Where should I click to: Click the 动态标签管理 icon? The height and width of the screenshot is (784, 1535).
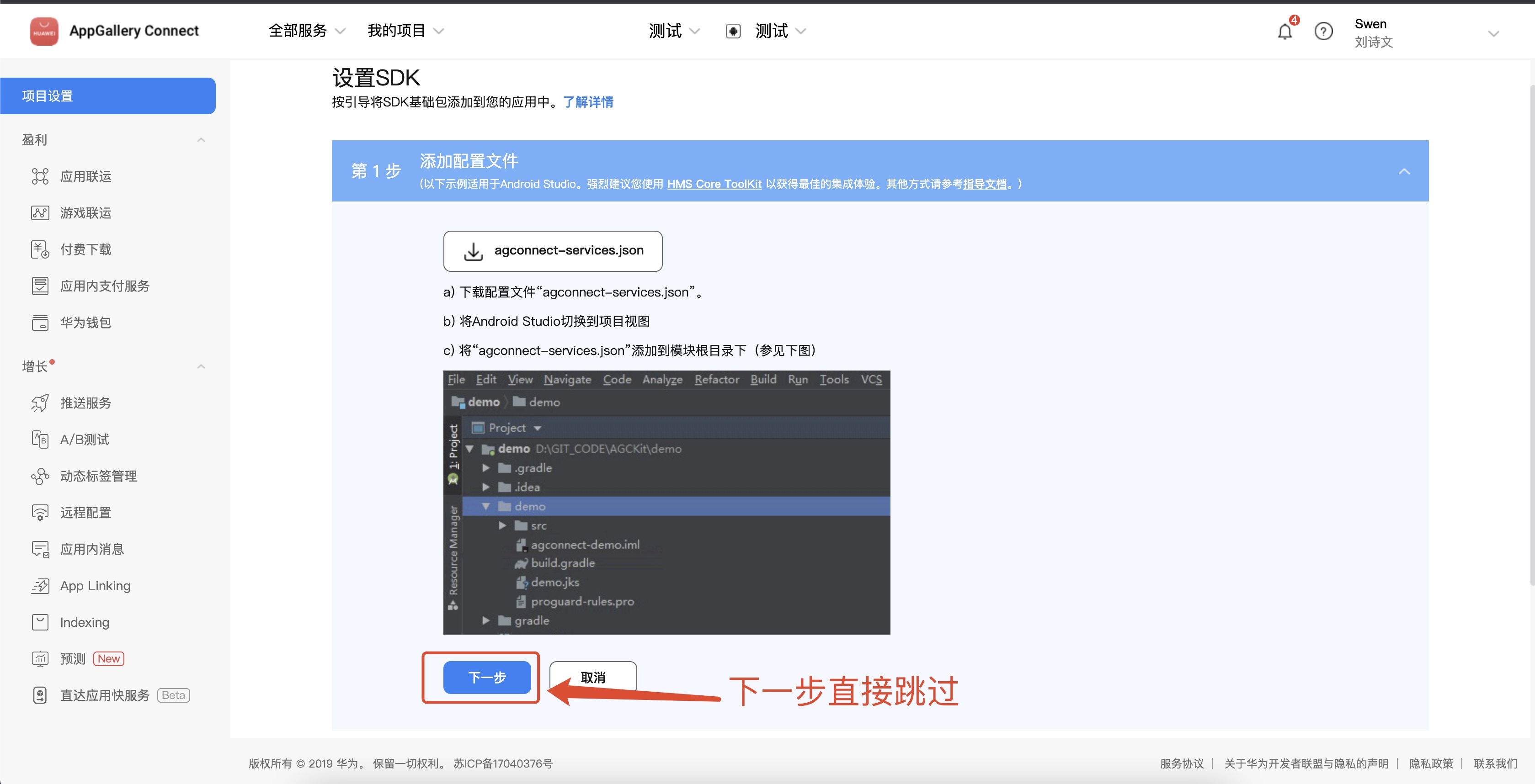[40, 476]
